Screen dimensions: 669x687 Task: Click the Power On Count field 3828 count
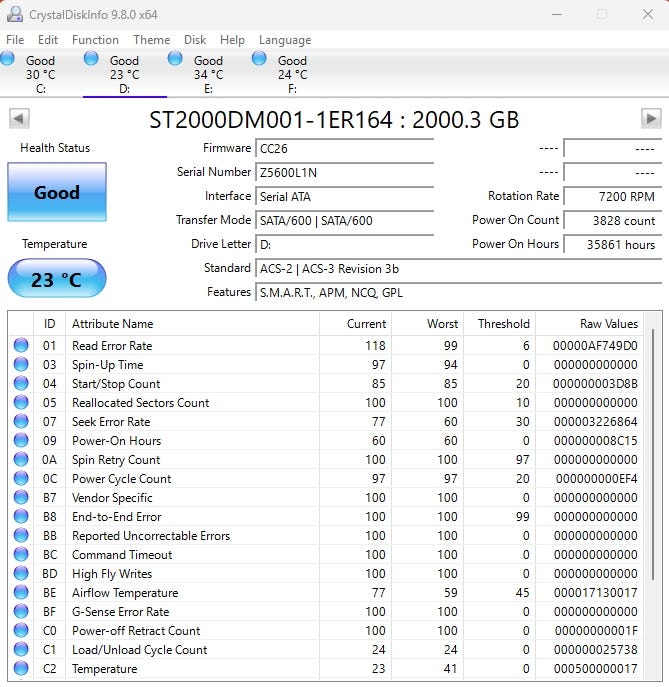612,220
